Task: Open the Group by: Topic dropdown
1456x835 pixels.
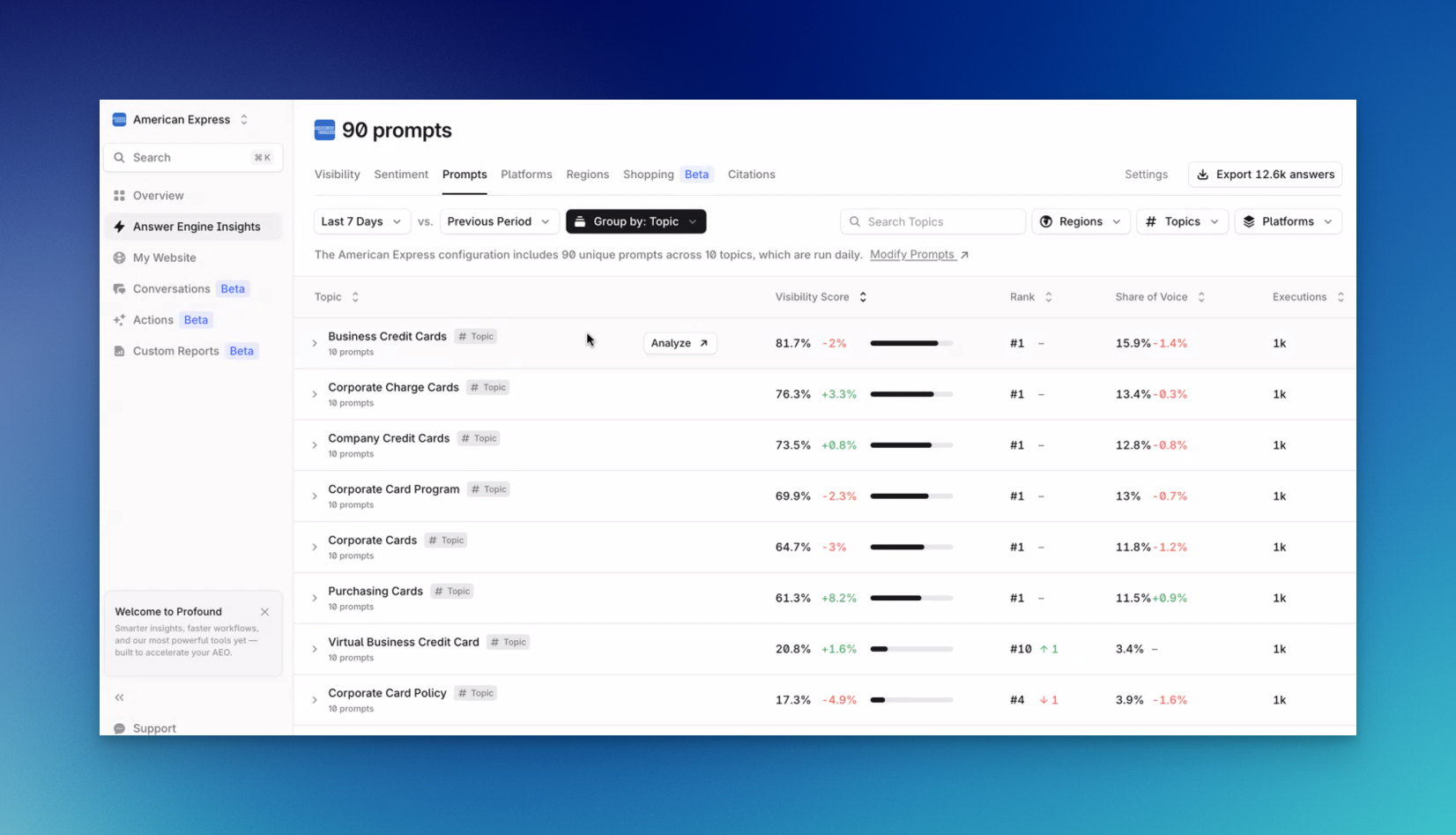Action: pos(635,222)
